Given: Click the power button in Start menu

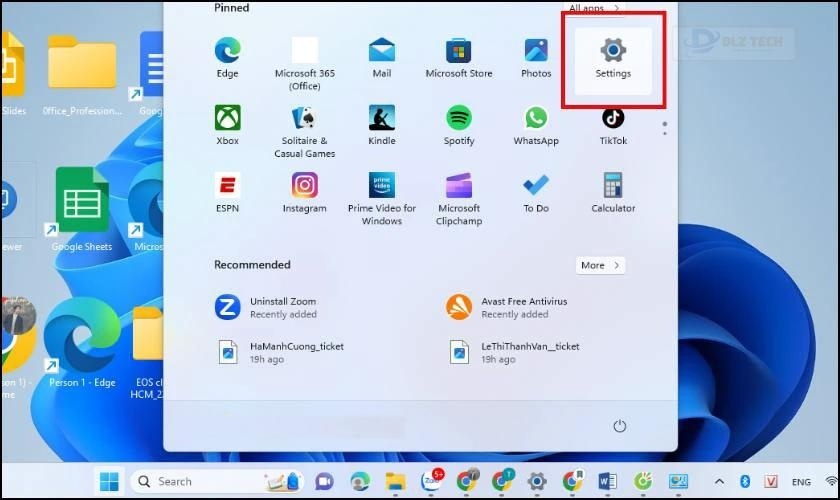Looking at the screenshot, I should click(x=619, y=426).
